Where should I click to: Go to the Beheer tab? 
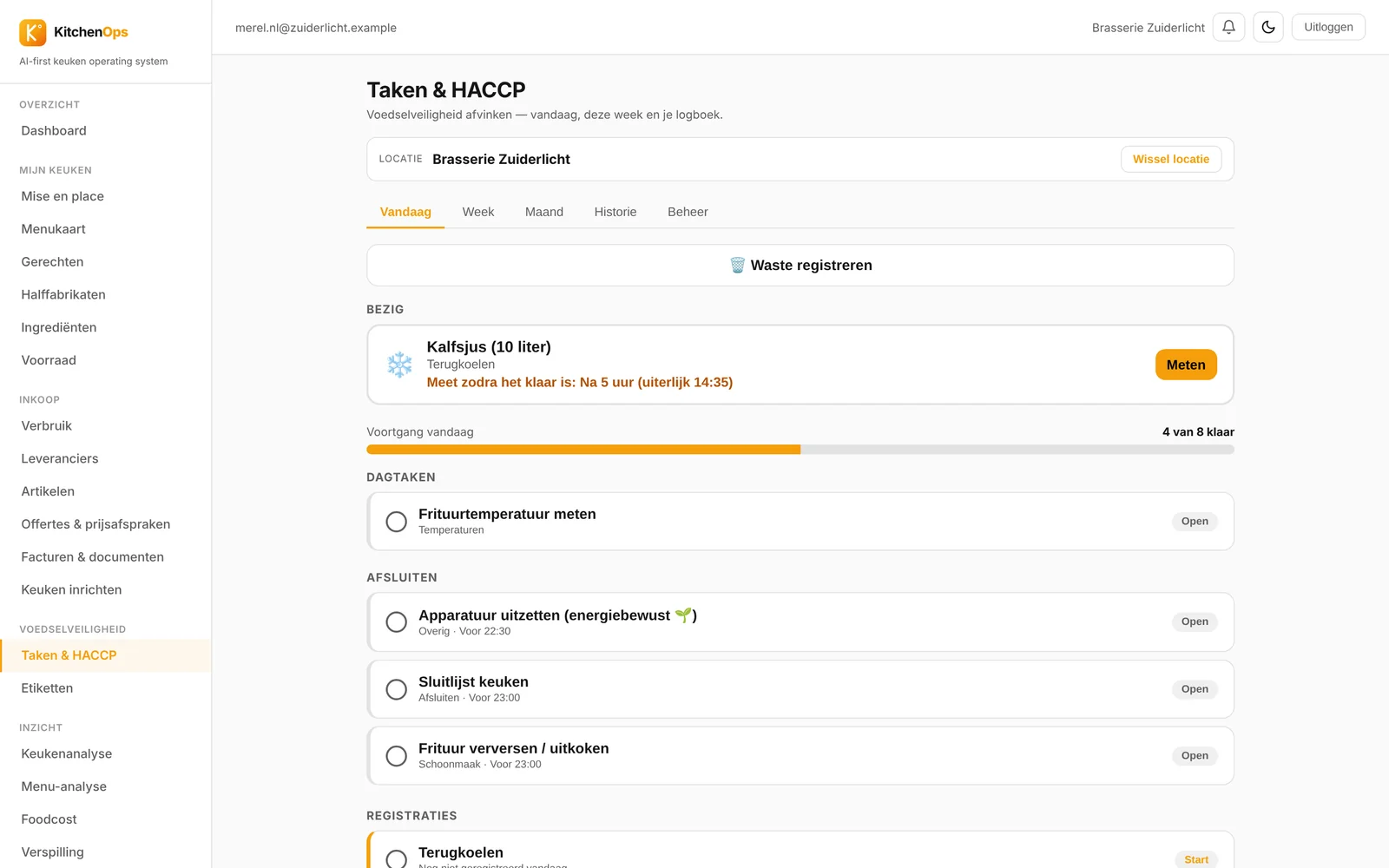688,212
